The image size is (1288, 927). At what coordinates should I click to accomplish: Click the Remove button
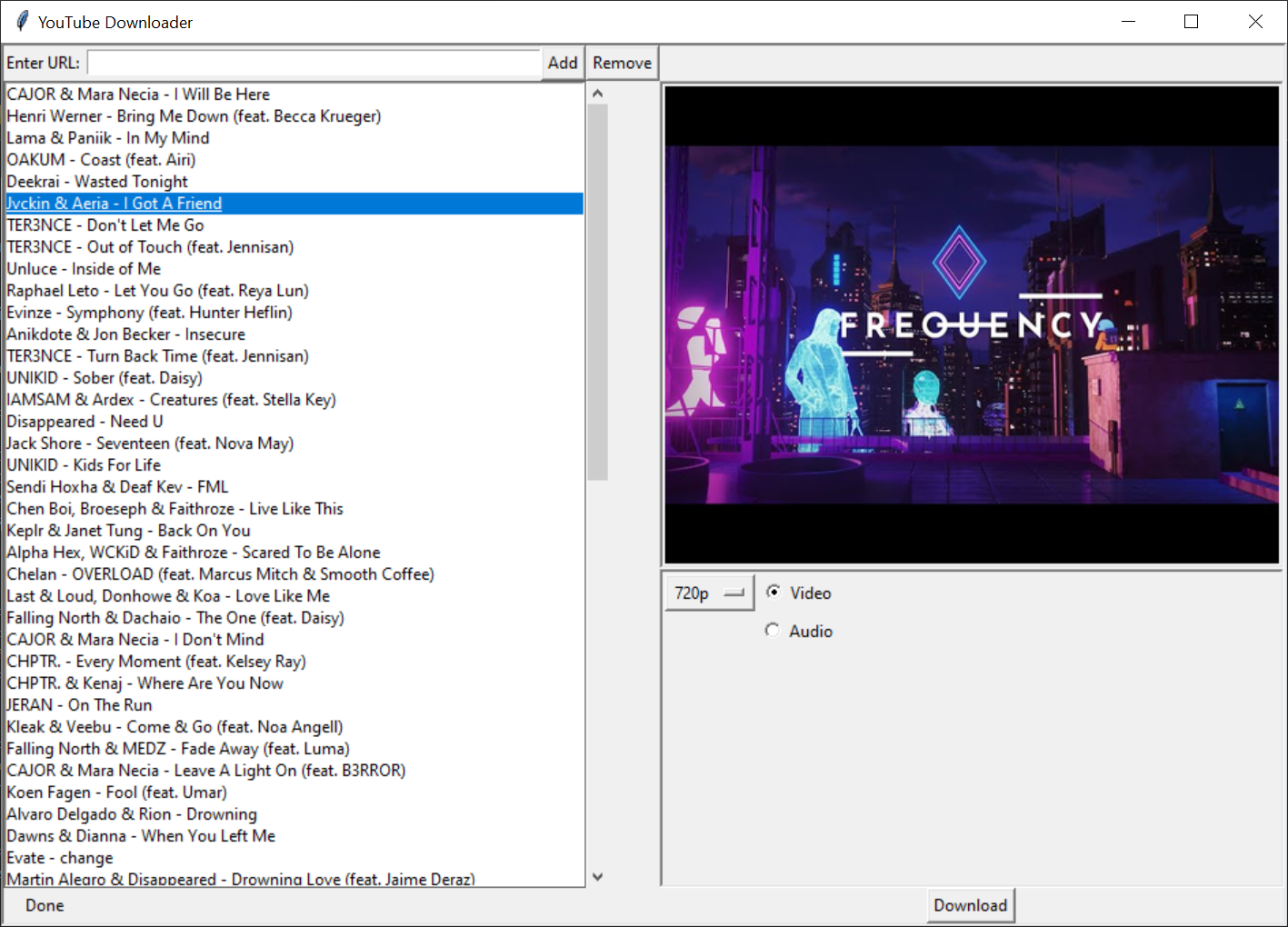coord(622,63)
